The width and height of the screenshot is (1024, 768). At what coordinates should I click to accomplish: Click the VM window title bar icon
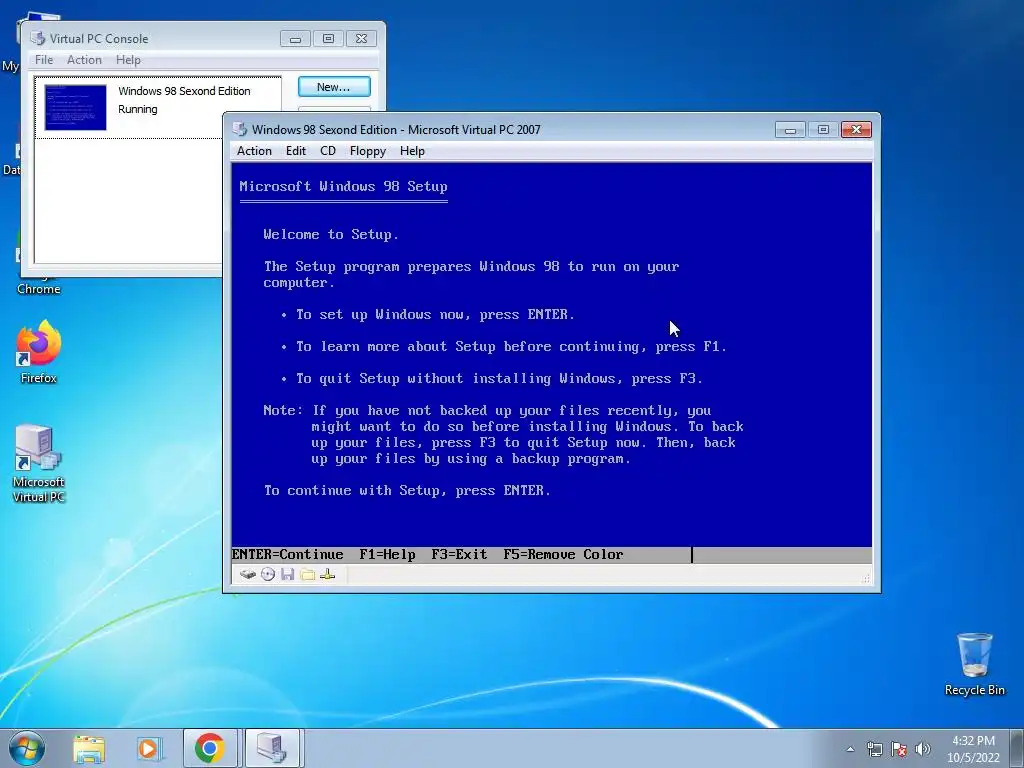[x=240, y=129]
